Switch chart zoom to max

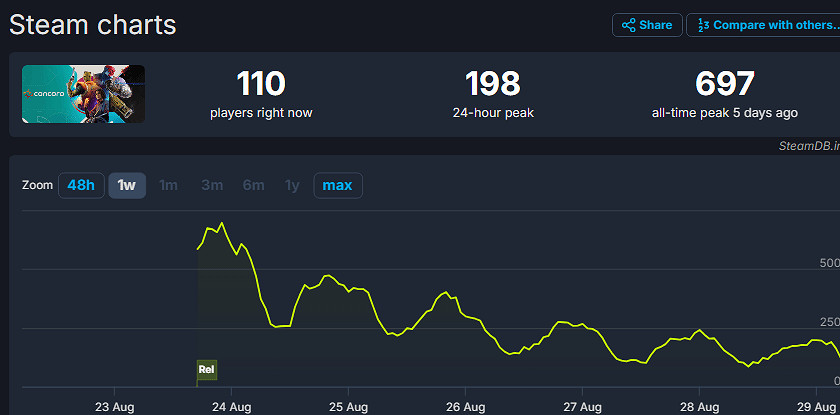(337, 185)
